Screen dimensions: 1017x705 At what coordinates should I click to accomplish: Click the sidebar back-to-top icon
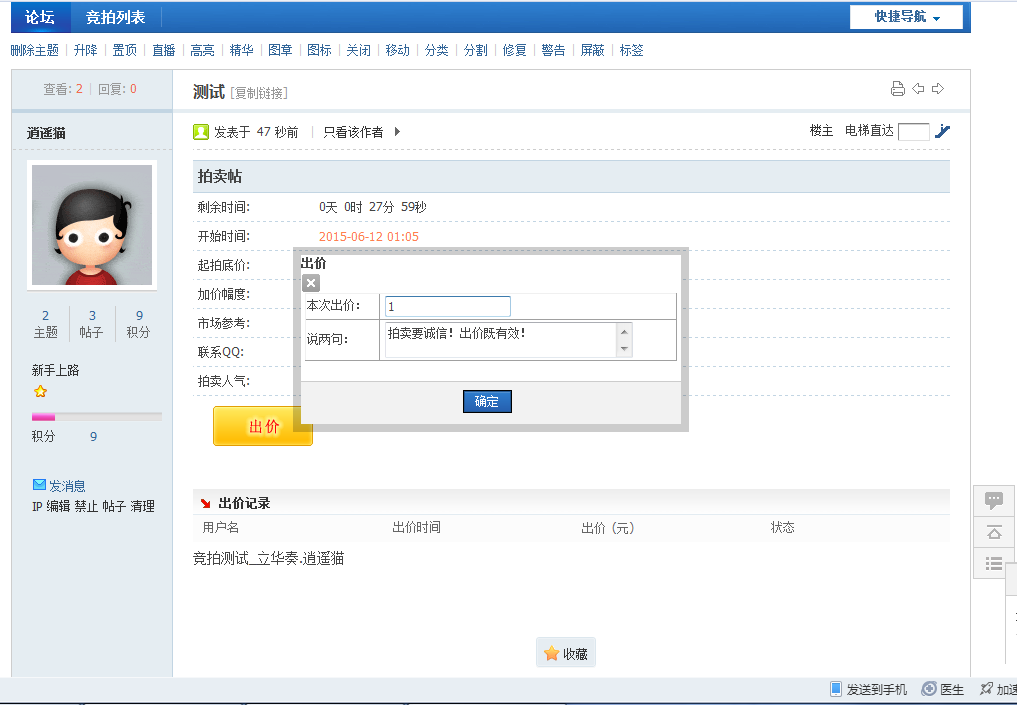pos(994,532)
